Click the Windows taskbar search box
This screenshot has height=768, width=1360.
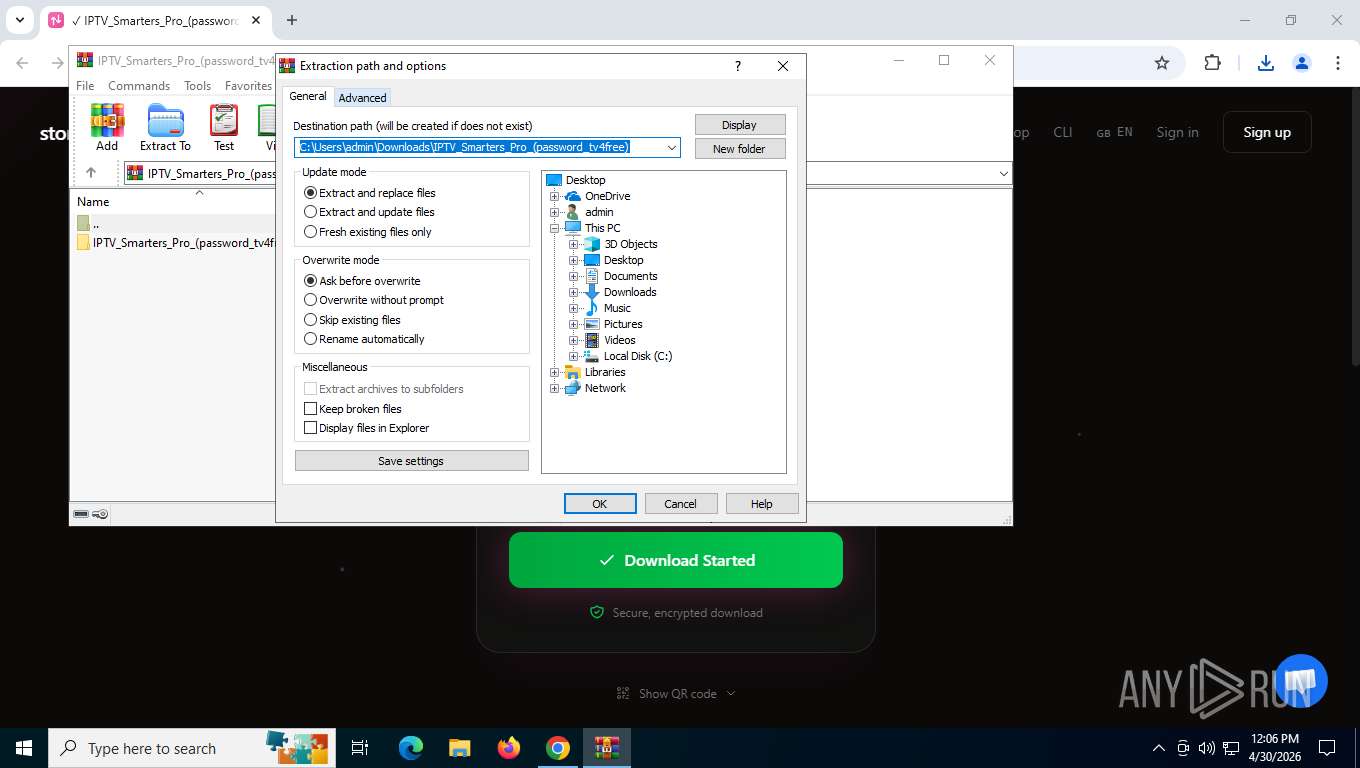coord(190,748)
